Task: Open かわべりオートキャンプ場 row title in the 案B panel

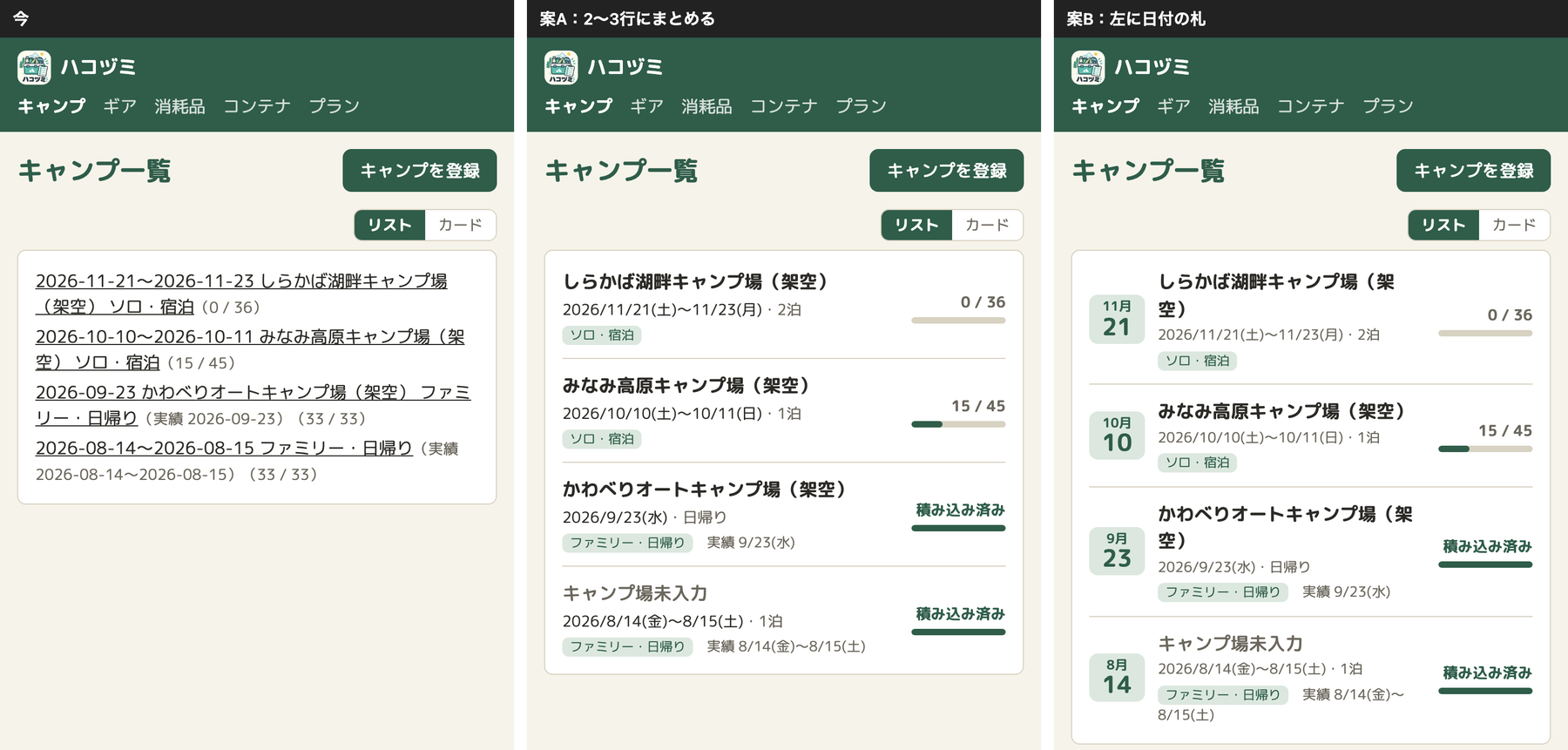Action: point(1285,527)
